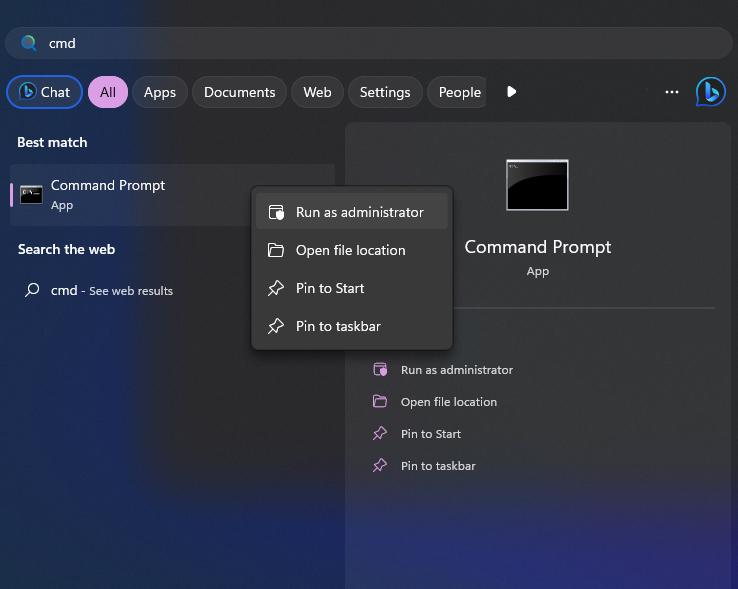
Task: Click the Bing logo inside Chat button
Action: pos(27,91)
